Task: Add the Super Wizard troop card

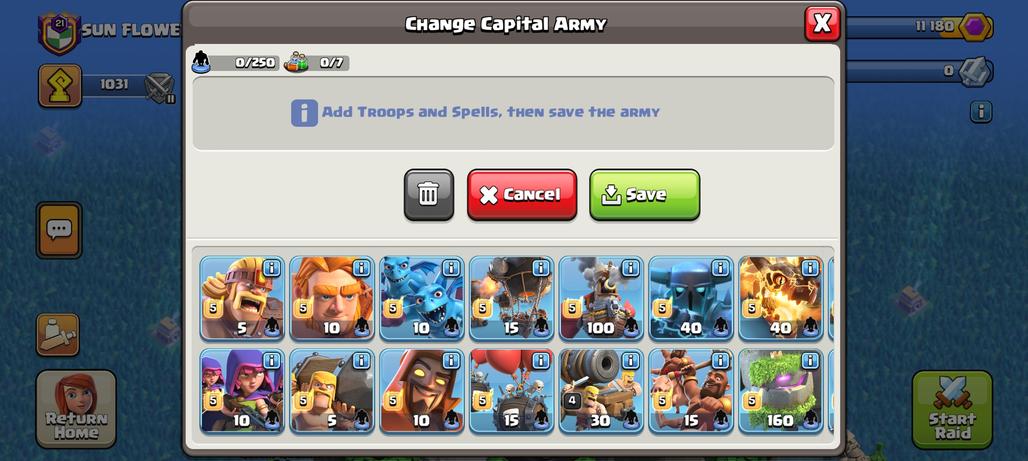Action: [x=422, y=391]
